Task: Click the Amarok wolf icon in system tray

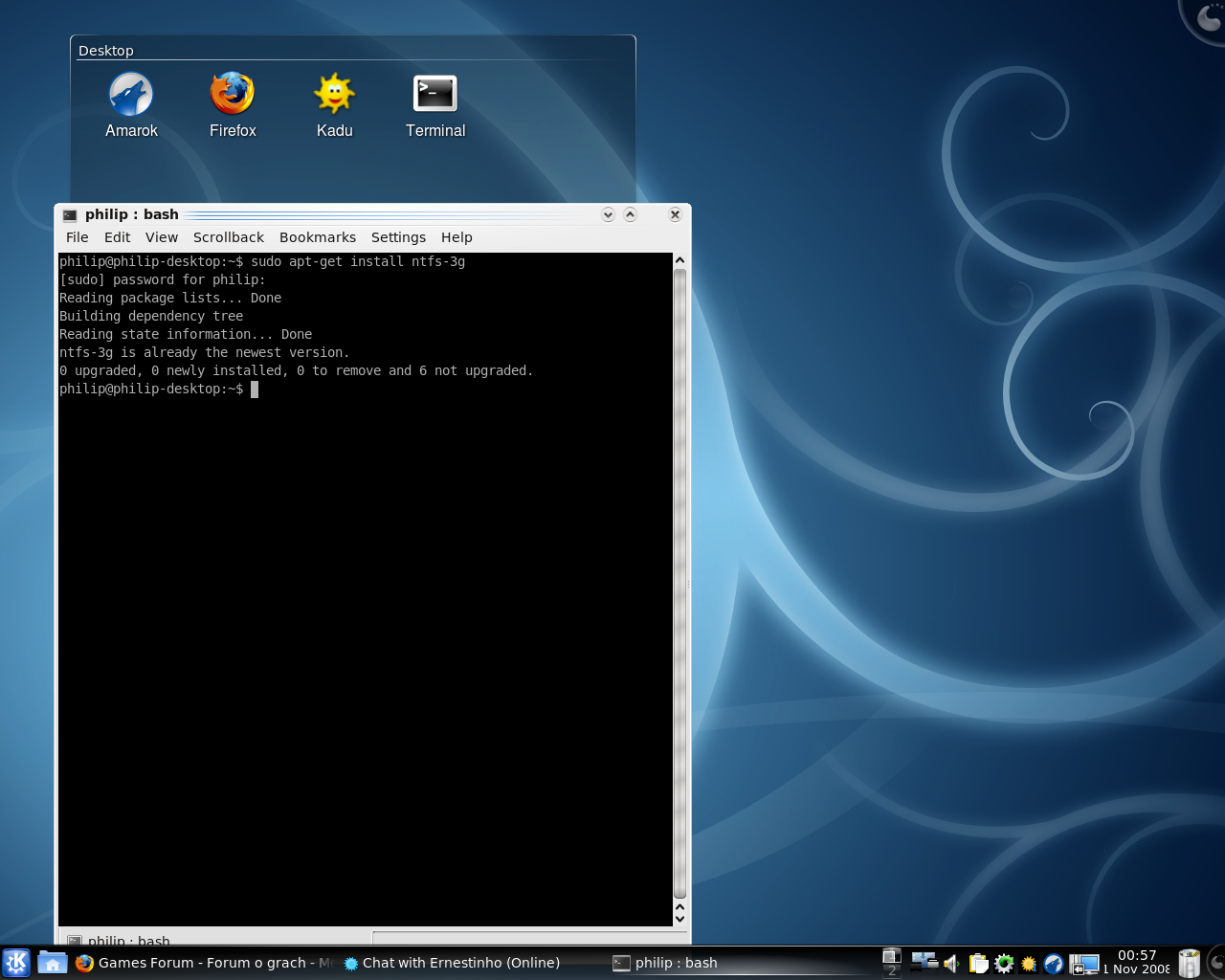Action: pos(1054,964)
